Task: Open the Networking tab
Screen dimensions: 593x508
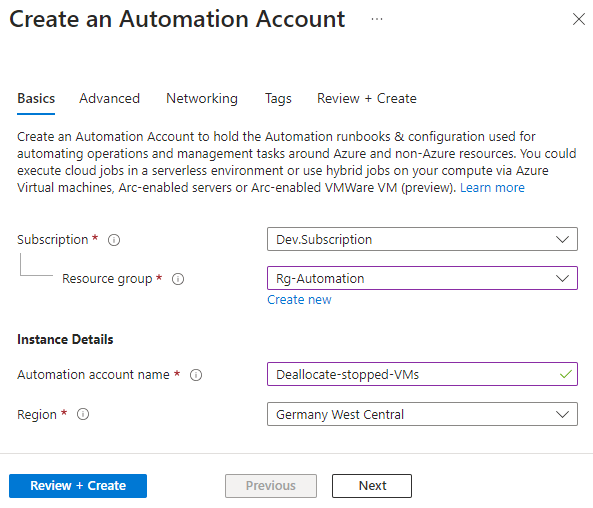Action: [x=202, y=98]
